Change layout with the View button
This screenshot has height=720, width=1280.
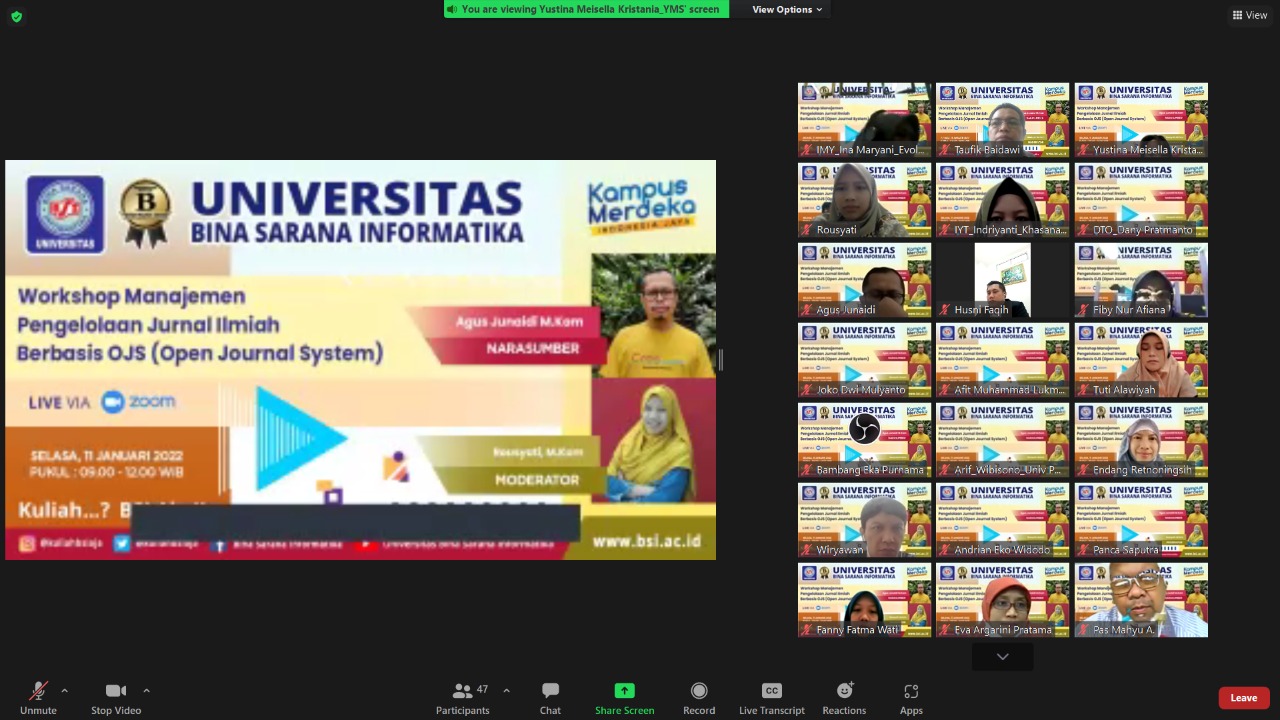click(1250, 15)
